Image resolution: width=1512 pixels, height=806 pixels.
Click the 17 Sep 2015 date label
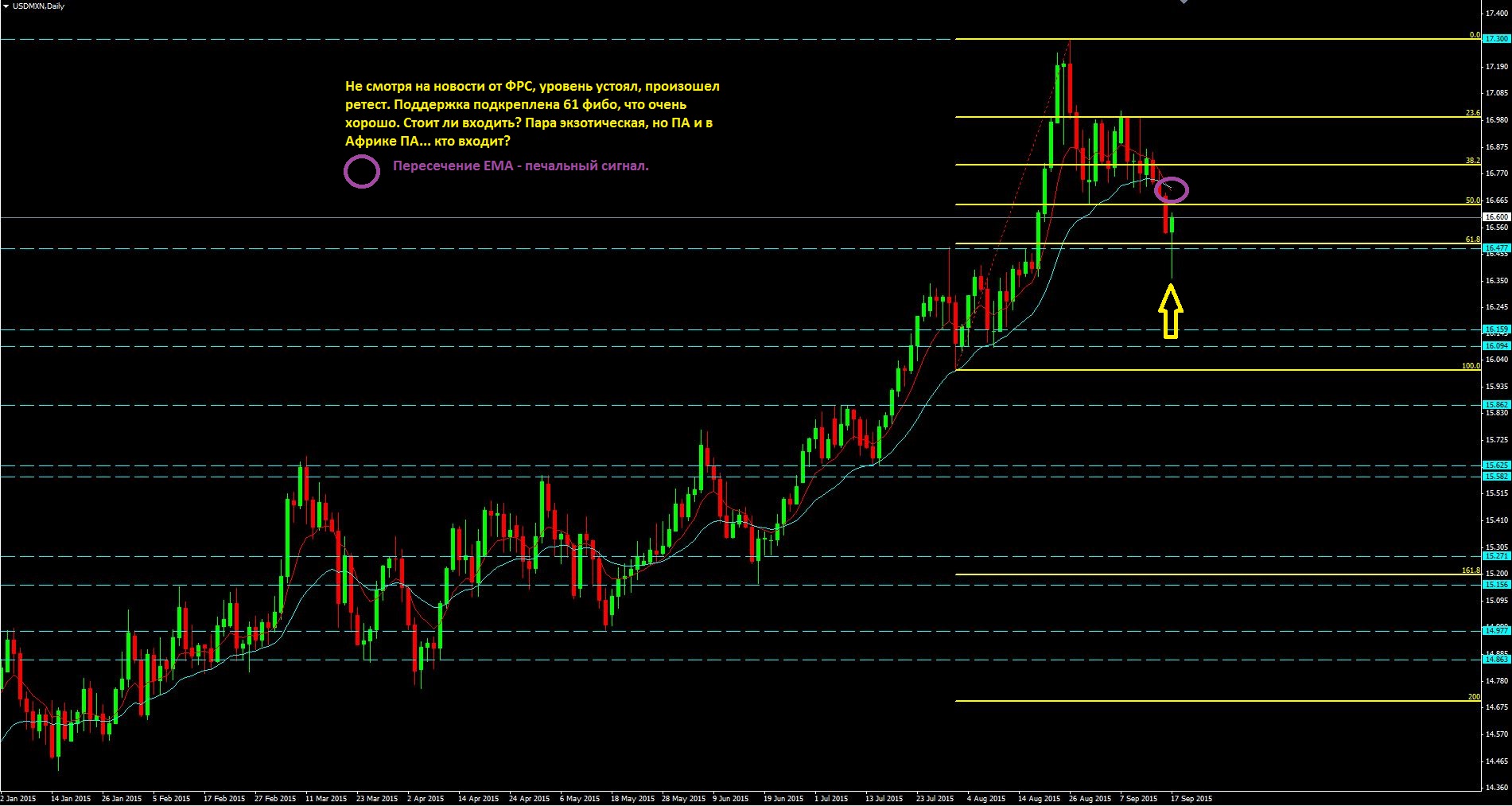1191,798
